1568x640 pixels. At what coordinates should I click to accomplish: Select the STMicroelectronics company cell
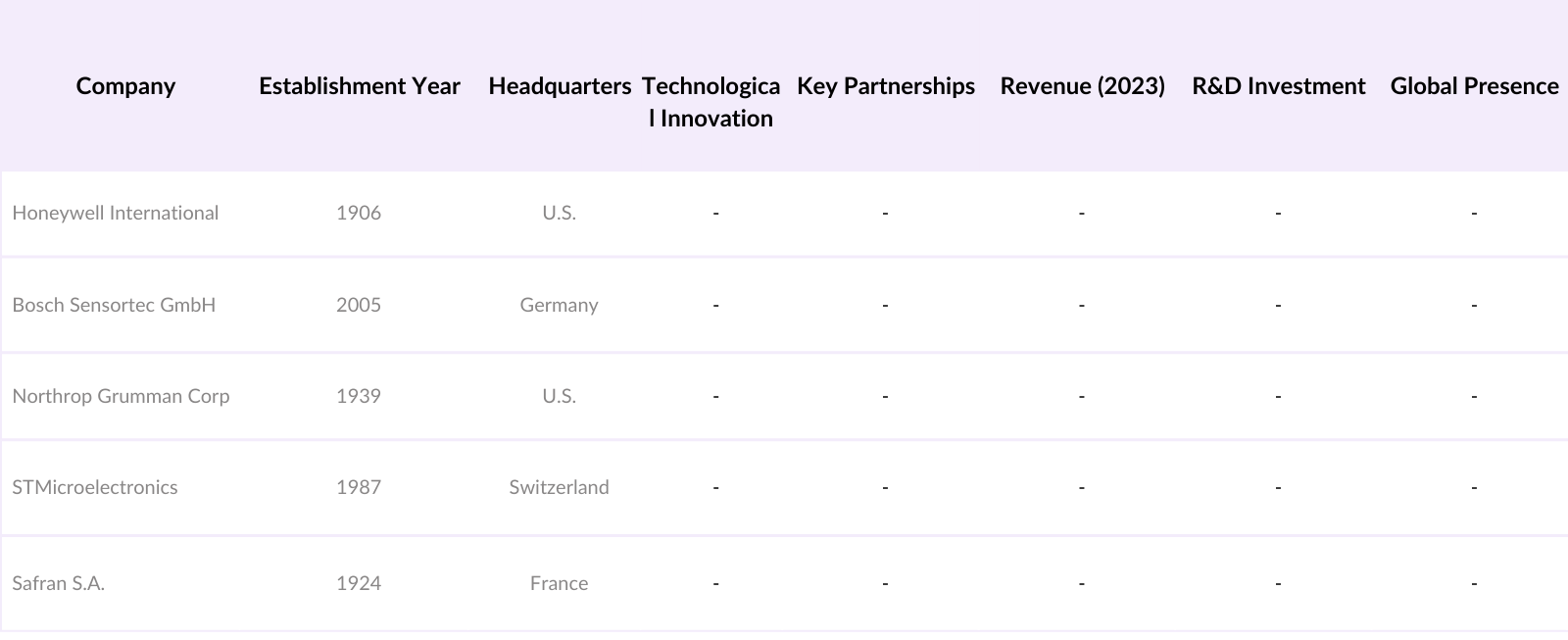pos(95,487)
